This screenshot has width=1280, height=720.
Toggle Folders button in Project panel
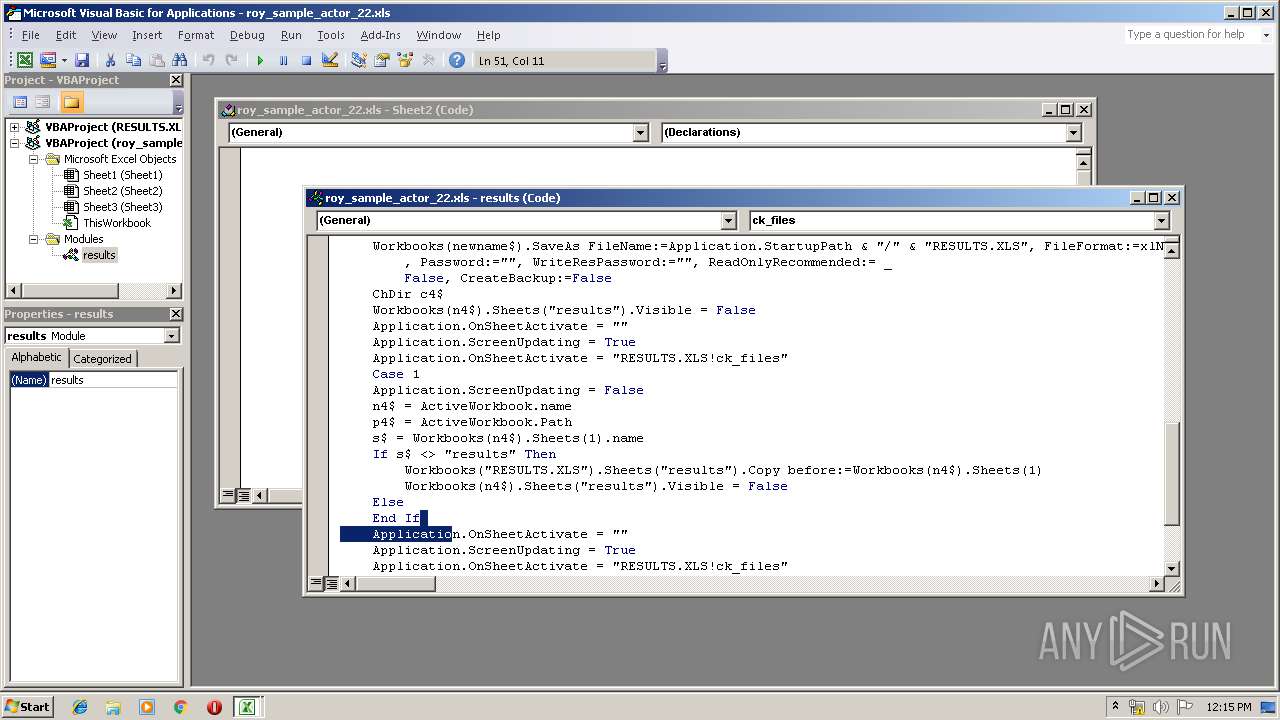pos(71,102)
